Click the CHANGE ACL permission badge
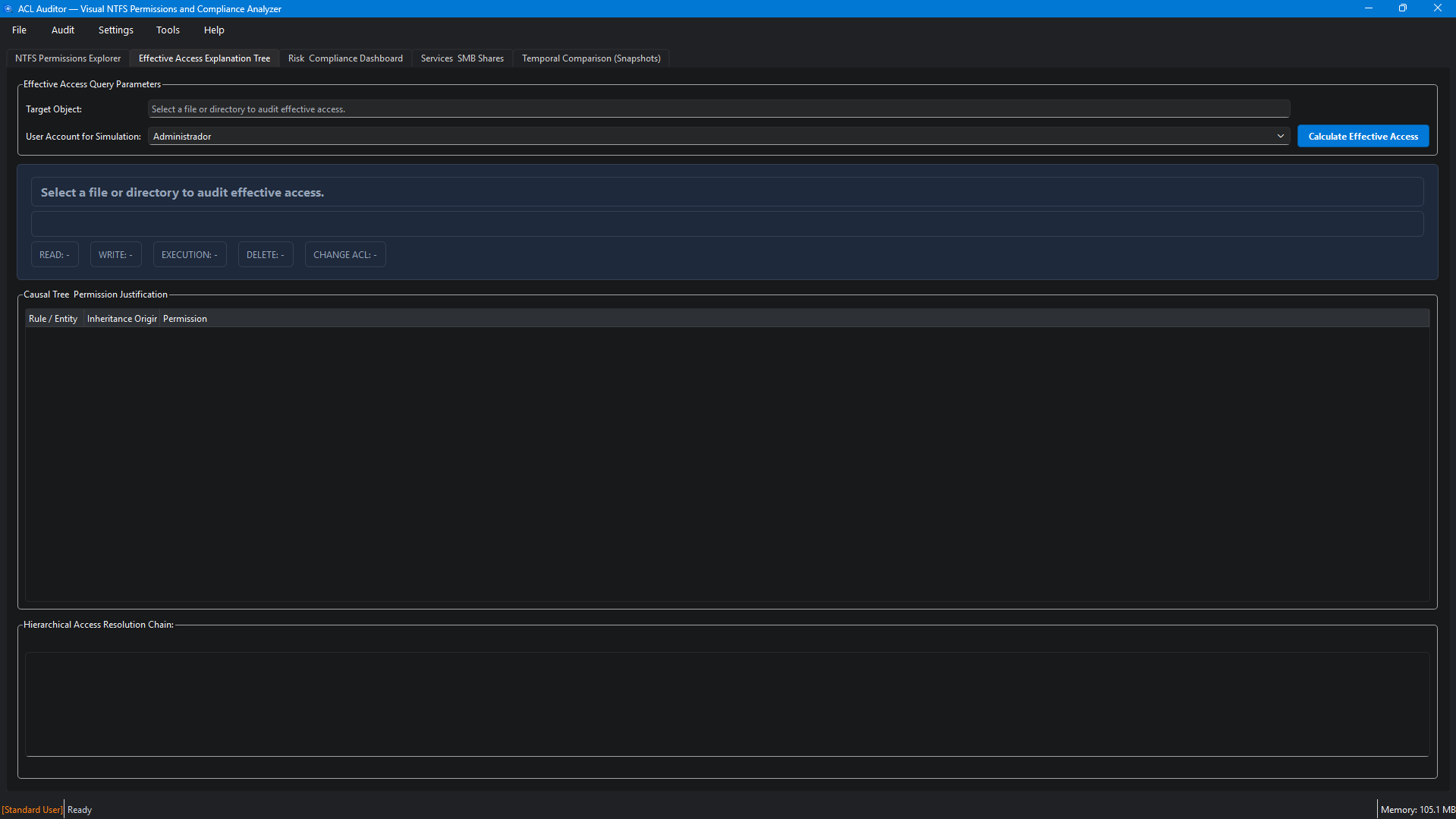1456x819 pixels. click(x=345, y=255)
